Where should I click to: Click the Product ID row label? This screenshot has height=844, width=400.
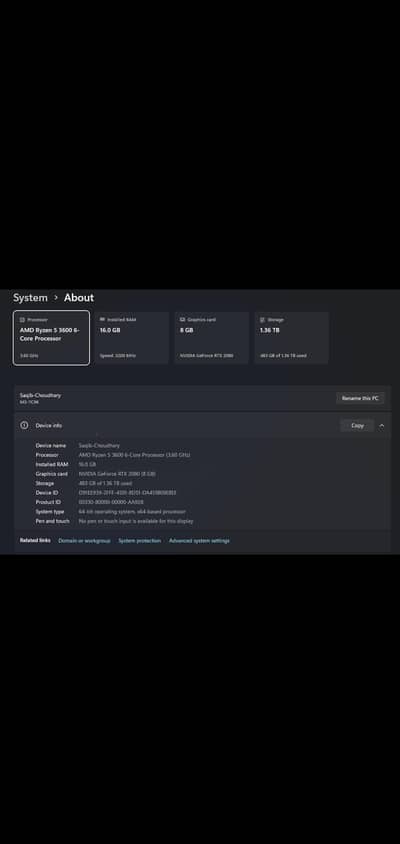[48, 502]
